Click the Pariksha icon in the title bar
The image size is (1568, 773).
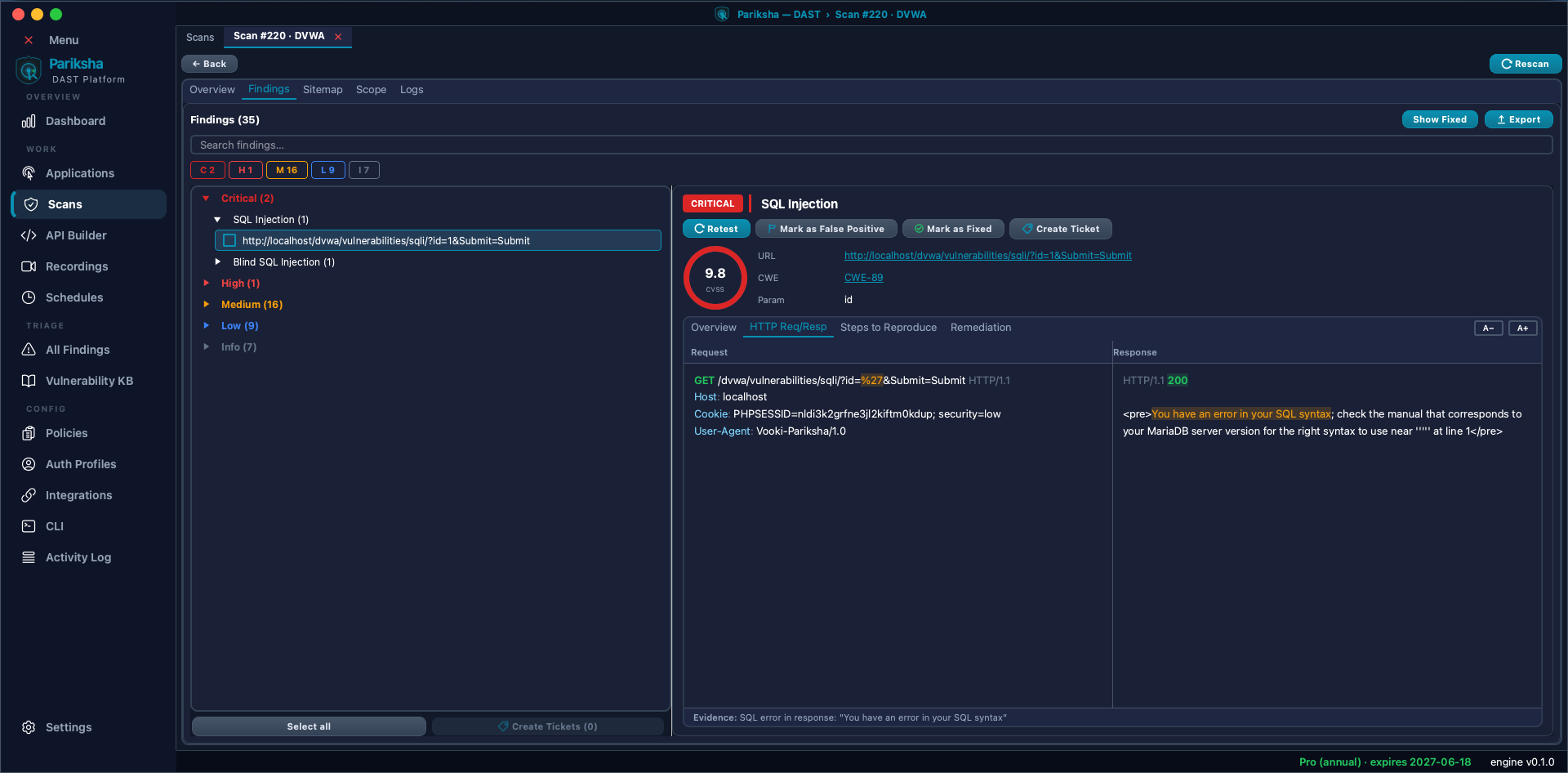pos(722,14)
